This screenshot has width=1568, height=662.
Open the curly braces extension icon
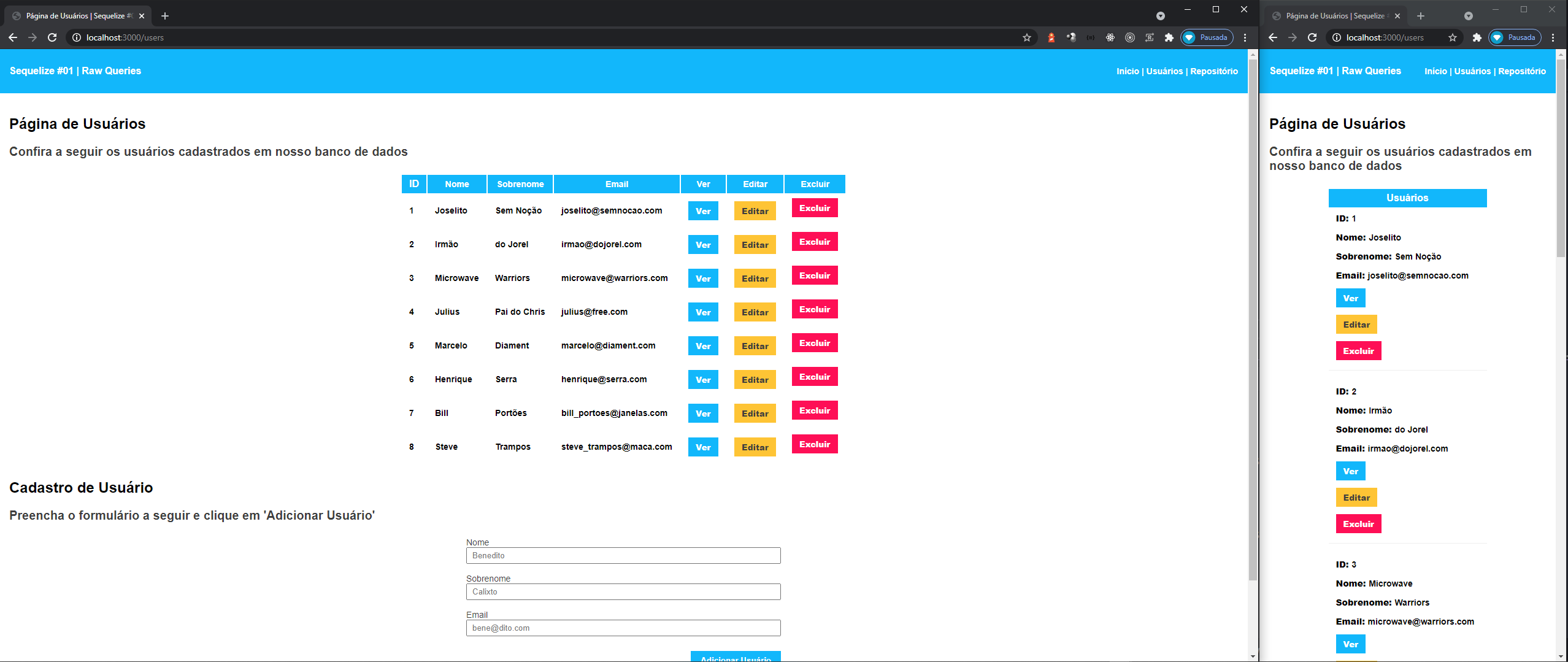coord(1091,37)
